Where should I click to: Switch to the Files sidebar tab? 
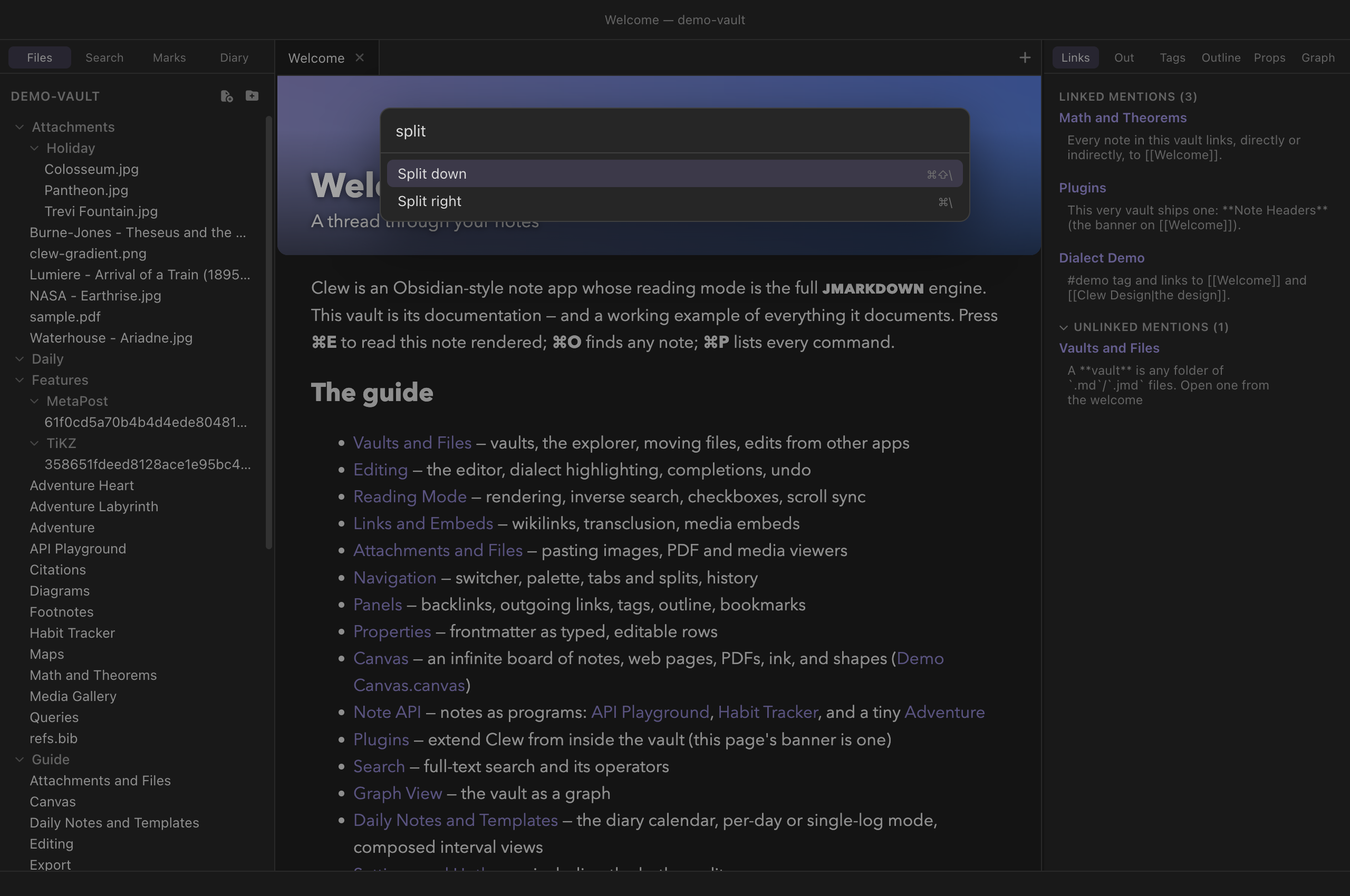[x=40, y=58]
